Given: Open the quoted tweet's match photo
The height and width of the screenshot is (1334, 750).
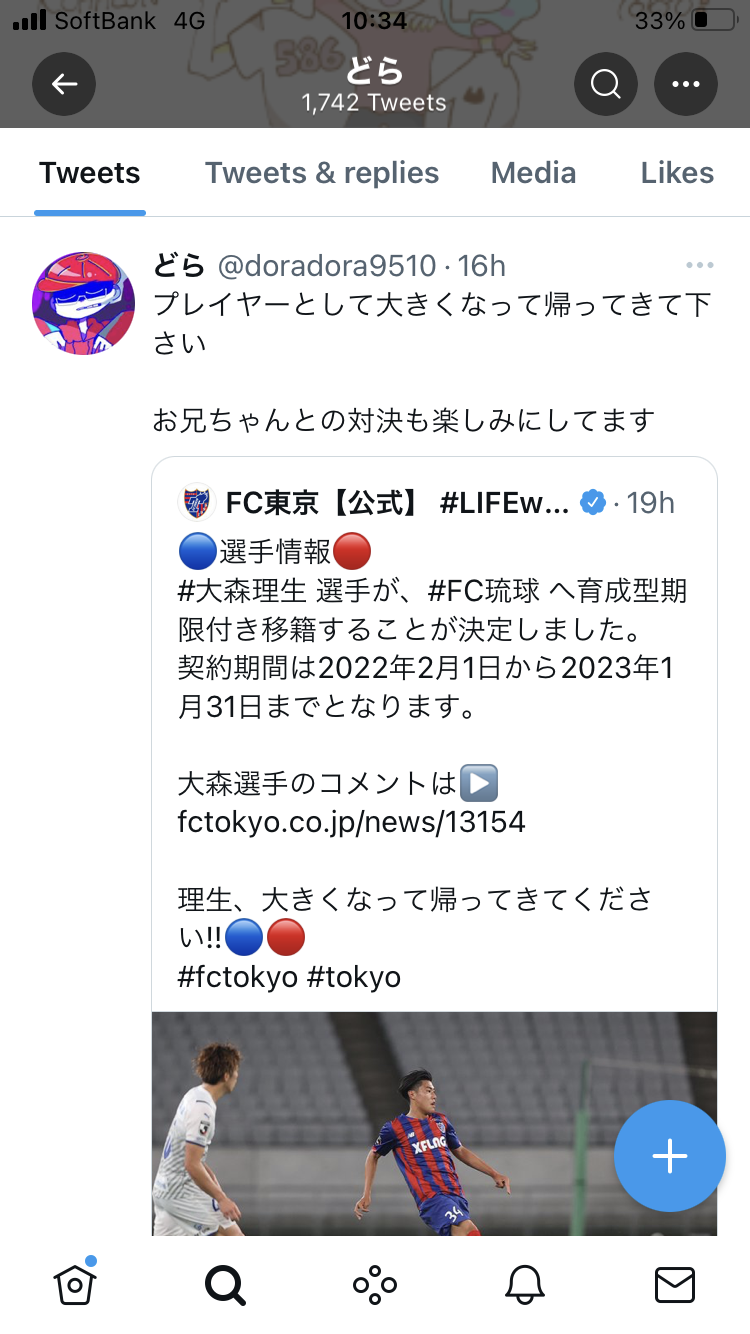Looking at the screenshot, I should coord(434,1122).
